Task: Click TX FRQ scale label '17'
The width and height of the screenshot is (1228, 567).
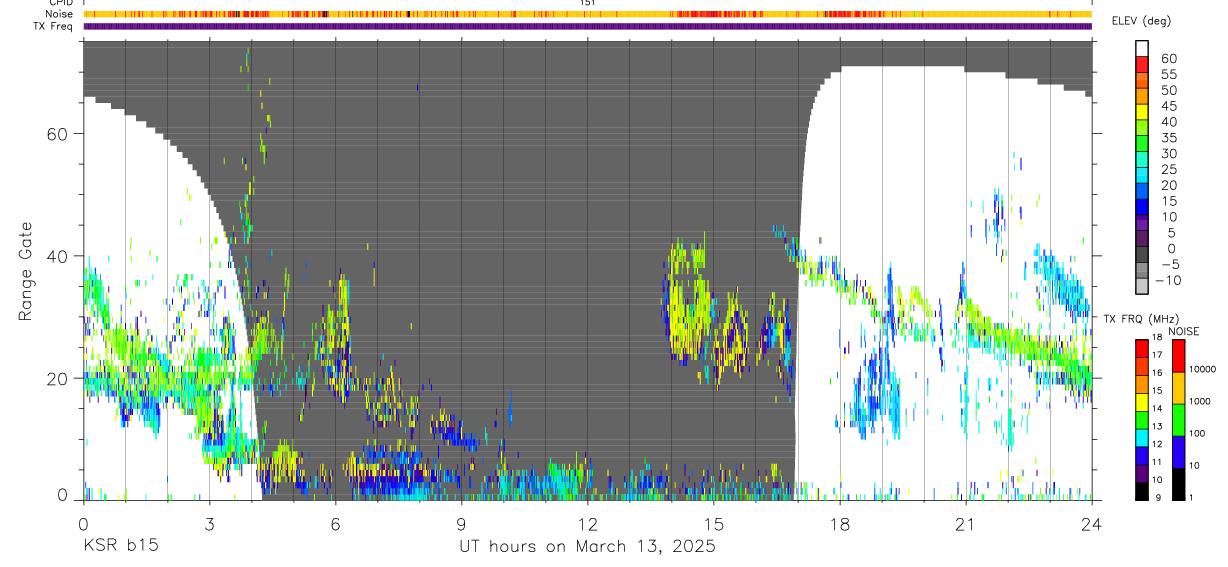Action: point(1159,355)
